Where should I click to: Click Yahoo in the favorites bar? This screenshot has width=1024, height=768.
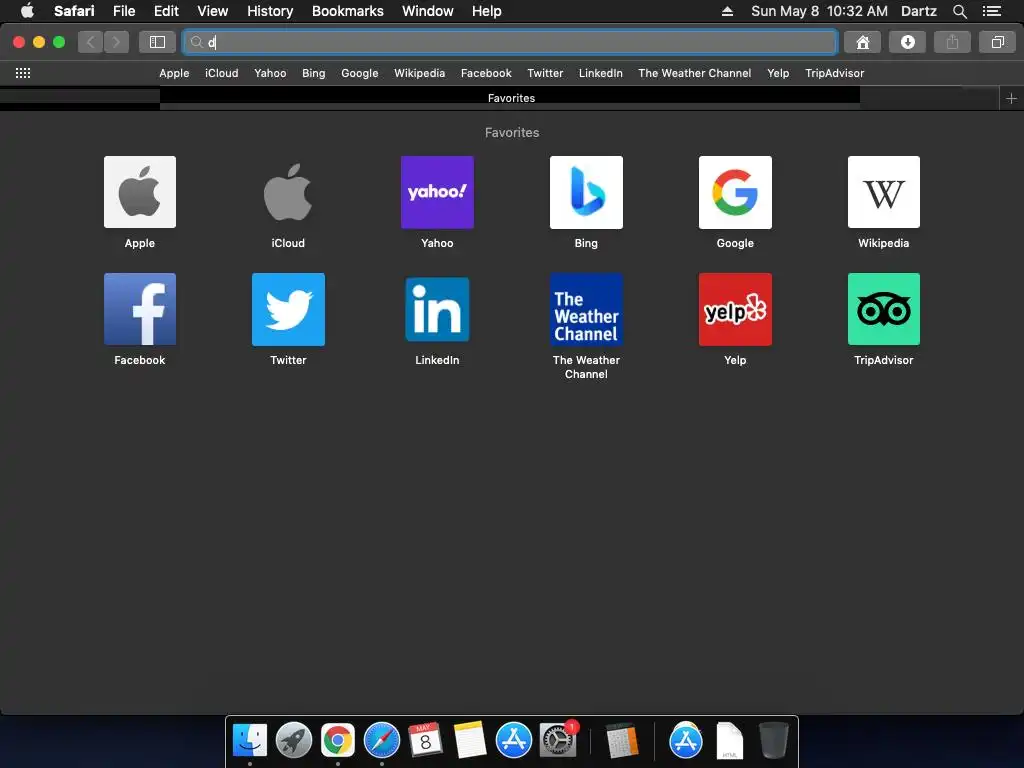pos(270,73)
